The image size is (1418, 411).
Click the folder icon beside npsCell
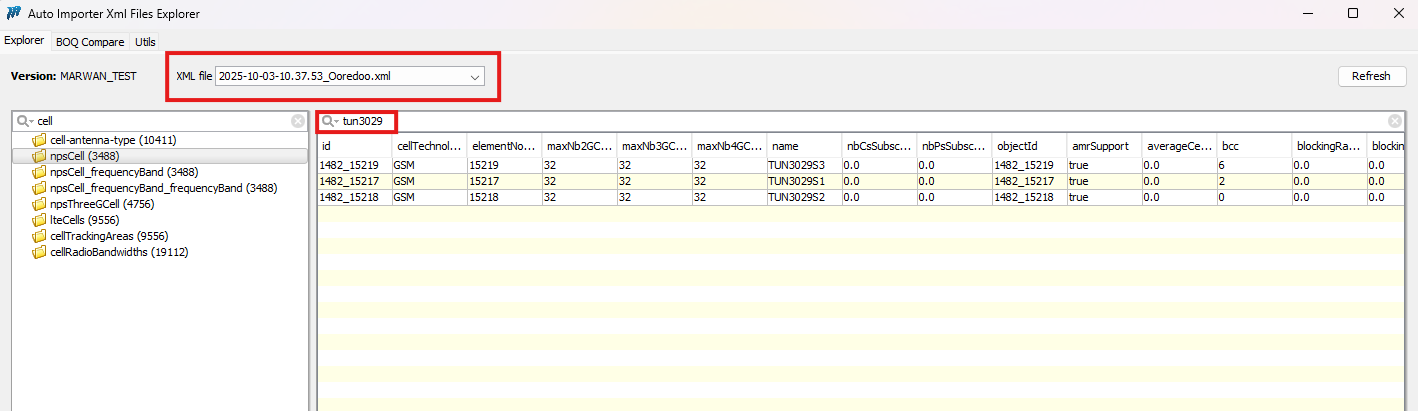click(40, 156)
